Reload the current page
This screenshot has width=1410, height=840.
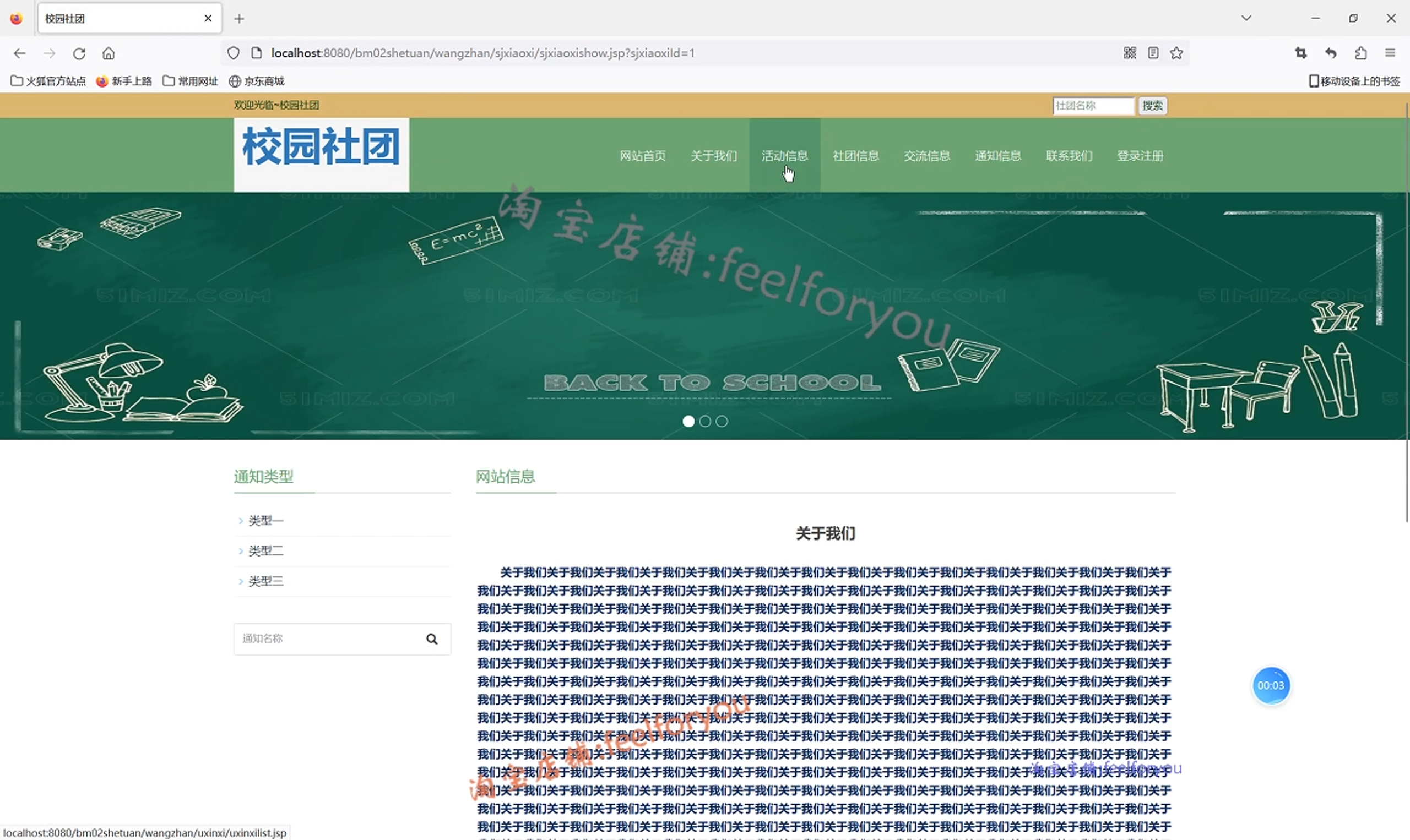tap(79, 53)
